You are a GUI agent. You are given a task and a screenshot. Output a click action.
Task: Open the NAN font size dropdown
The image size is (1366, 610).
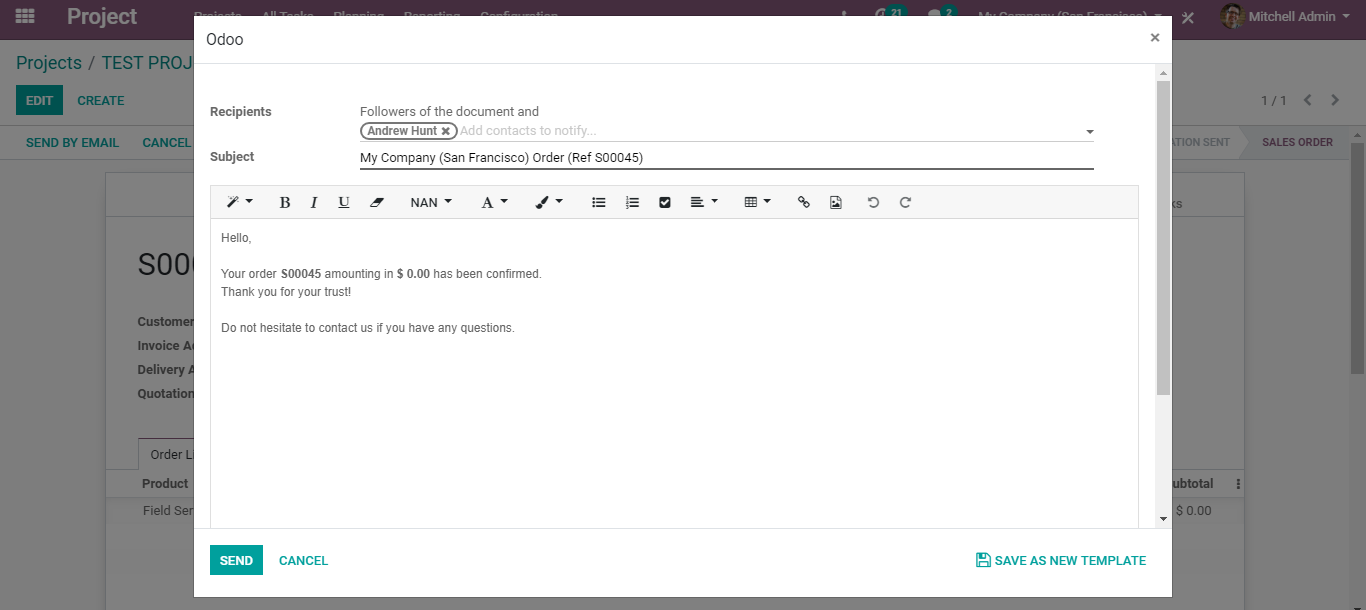(431, 202)
